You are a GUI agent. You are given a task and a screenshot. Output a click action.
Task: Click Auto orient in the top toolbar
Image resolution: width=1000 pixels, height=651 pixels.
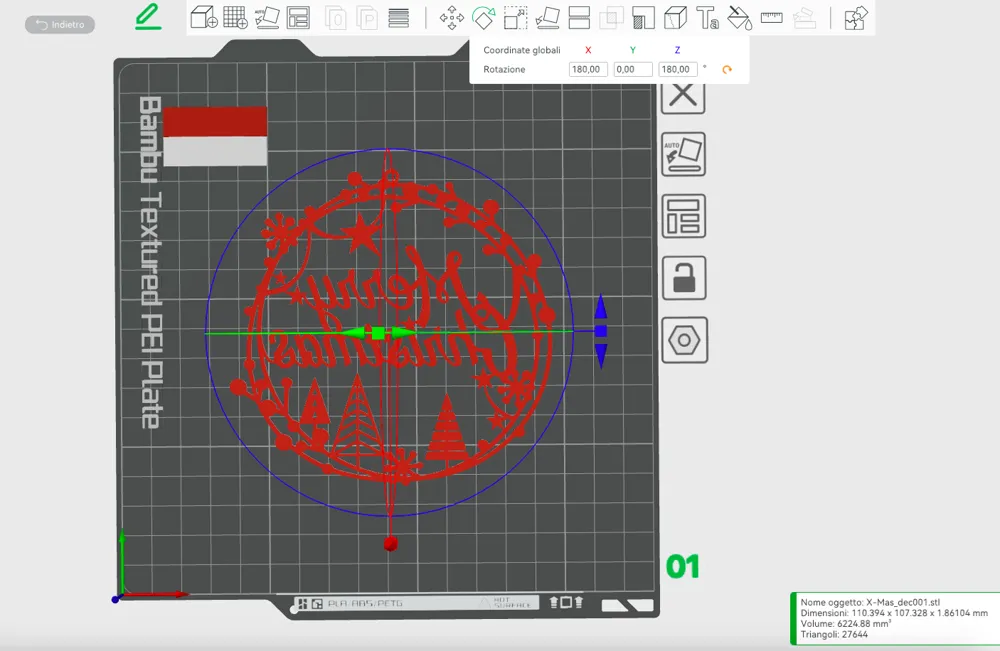(x=266, y=17)
